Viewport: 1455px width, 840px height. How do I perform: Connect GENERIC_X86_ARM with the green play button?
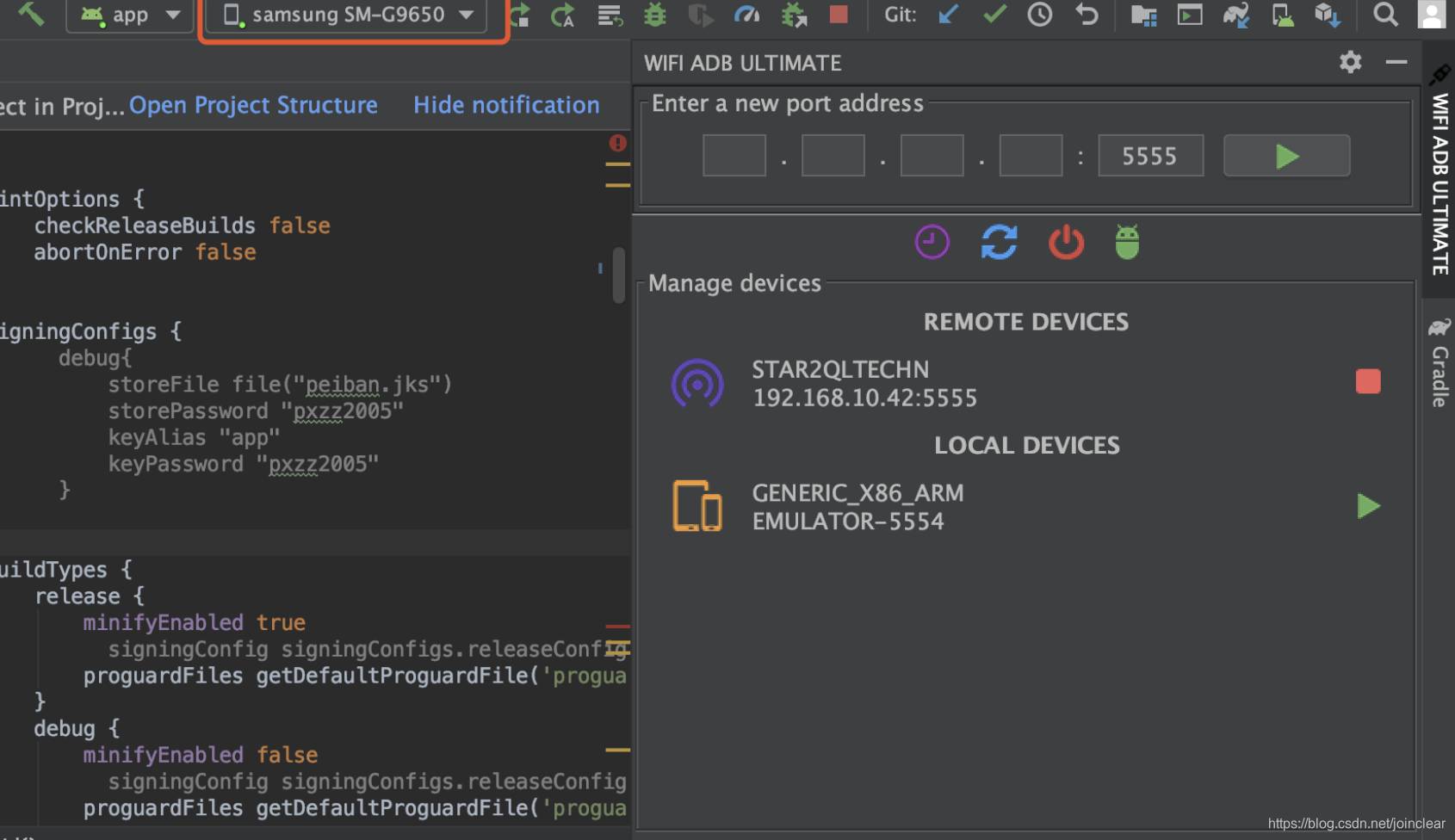coord(1368,506)
